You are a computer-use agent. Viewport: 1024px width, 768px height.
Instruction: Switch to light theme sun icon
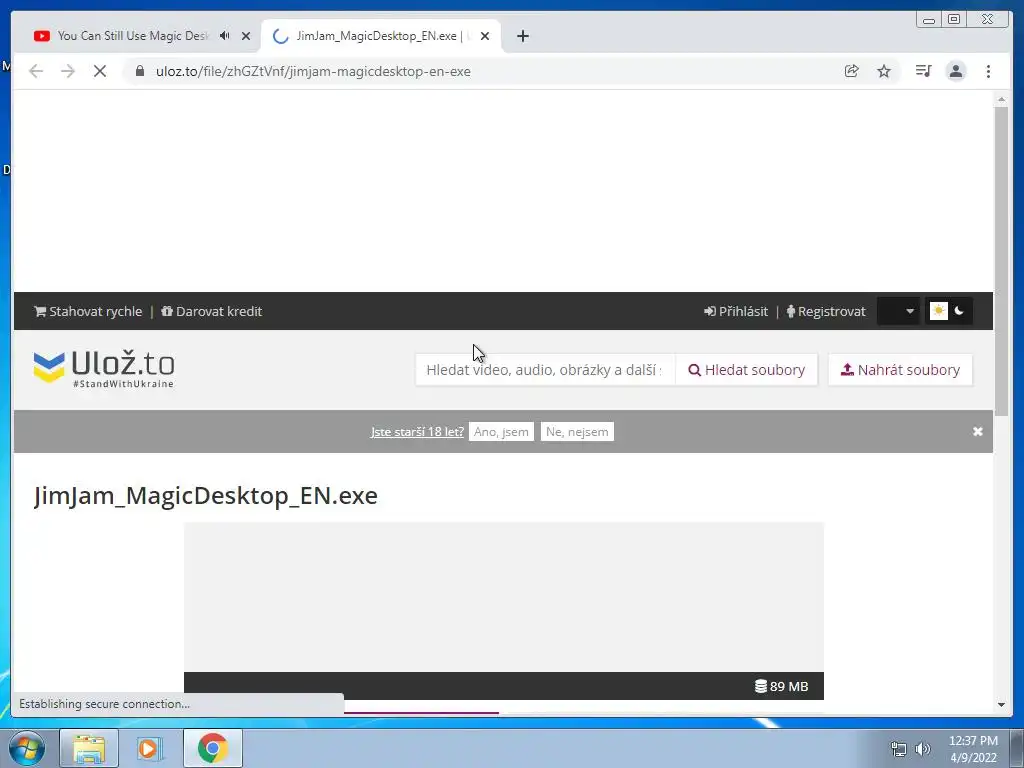point(938,311)
